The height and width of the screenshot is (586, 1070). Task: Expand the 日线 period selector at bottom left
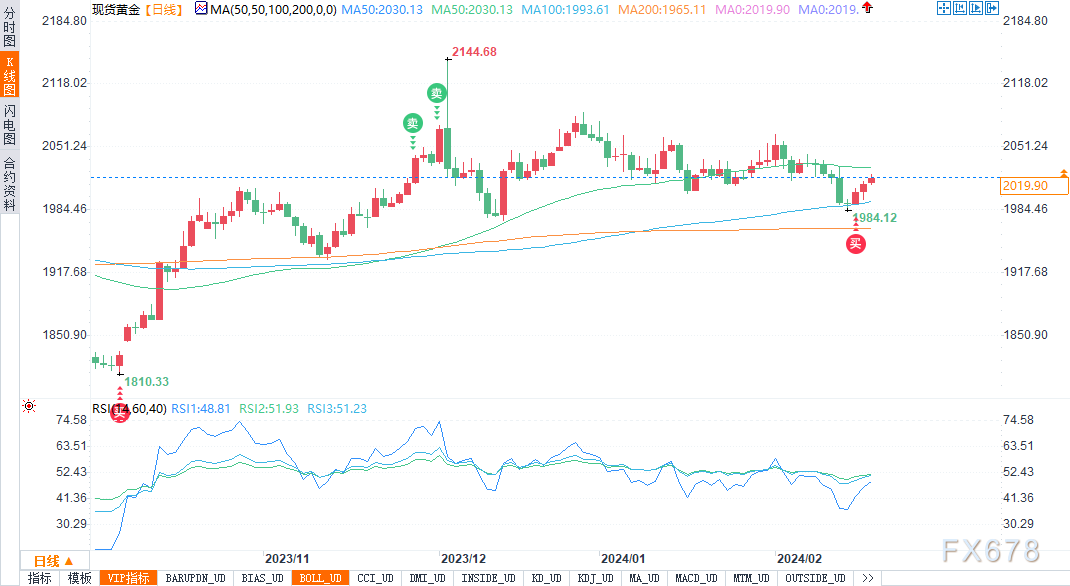point(53,561)
